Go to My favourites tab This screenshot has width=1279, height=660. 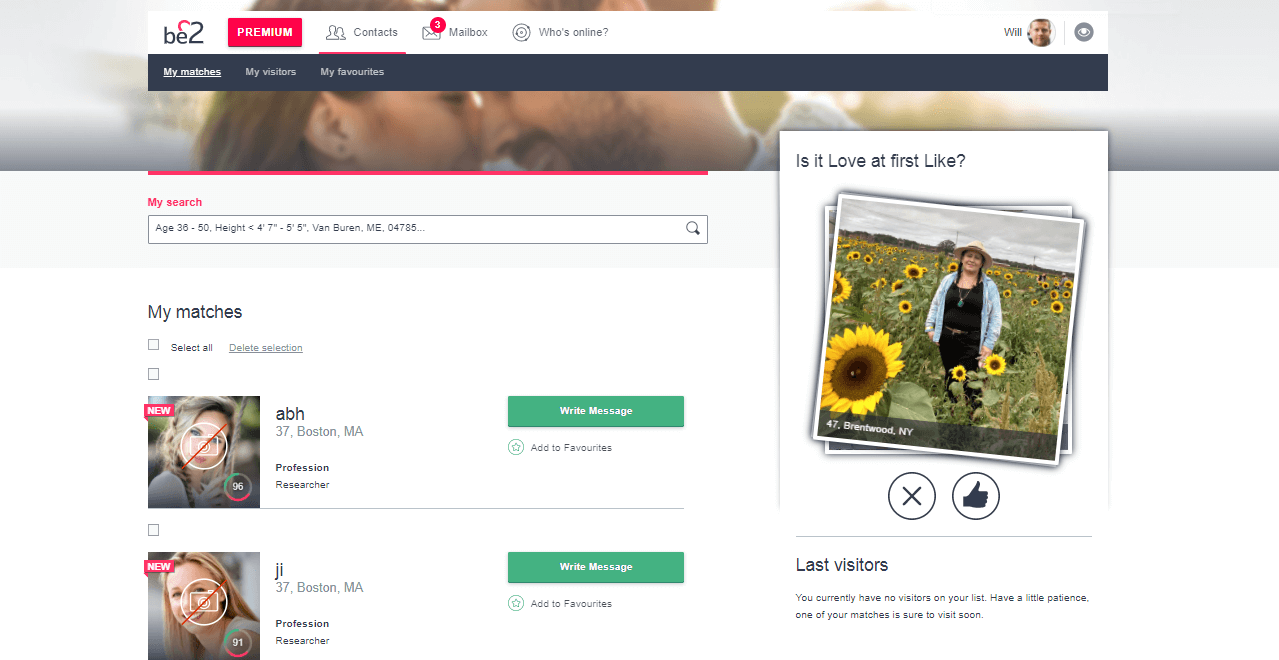pyautogui.click(x=352, y=72)
